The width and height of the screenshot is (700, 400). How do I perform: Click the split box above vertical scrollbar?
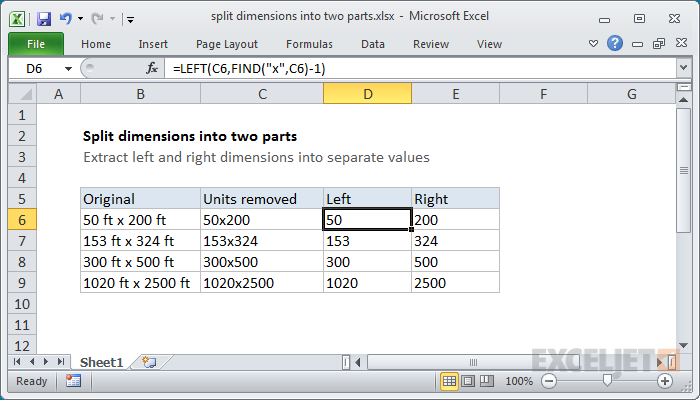tap(683, 87)
